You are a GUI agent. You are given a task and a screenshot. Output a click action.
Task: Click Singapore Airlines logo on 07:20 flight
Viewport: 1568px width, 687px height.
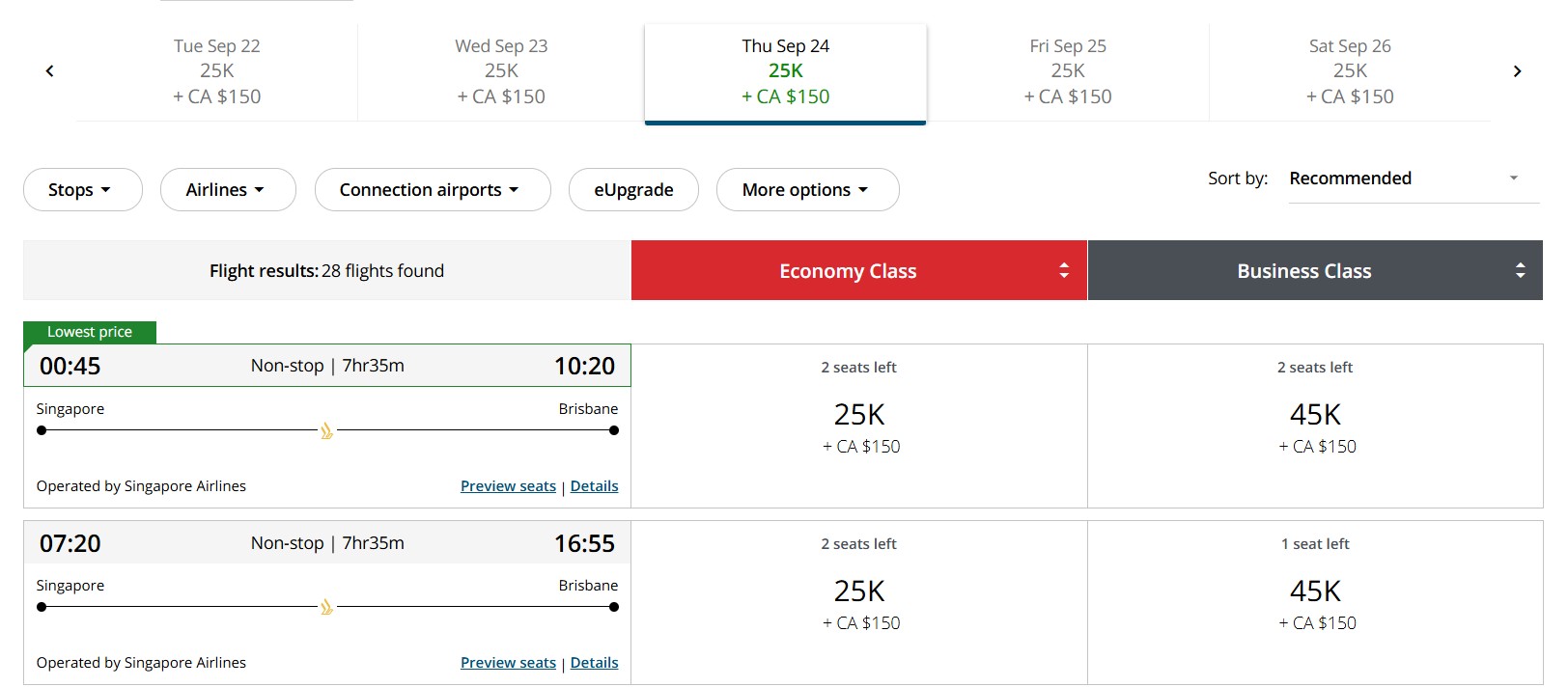pos(326,608)
